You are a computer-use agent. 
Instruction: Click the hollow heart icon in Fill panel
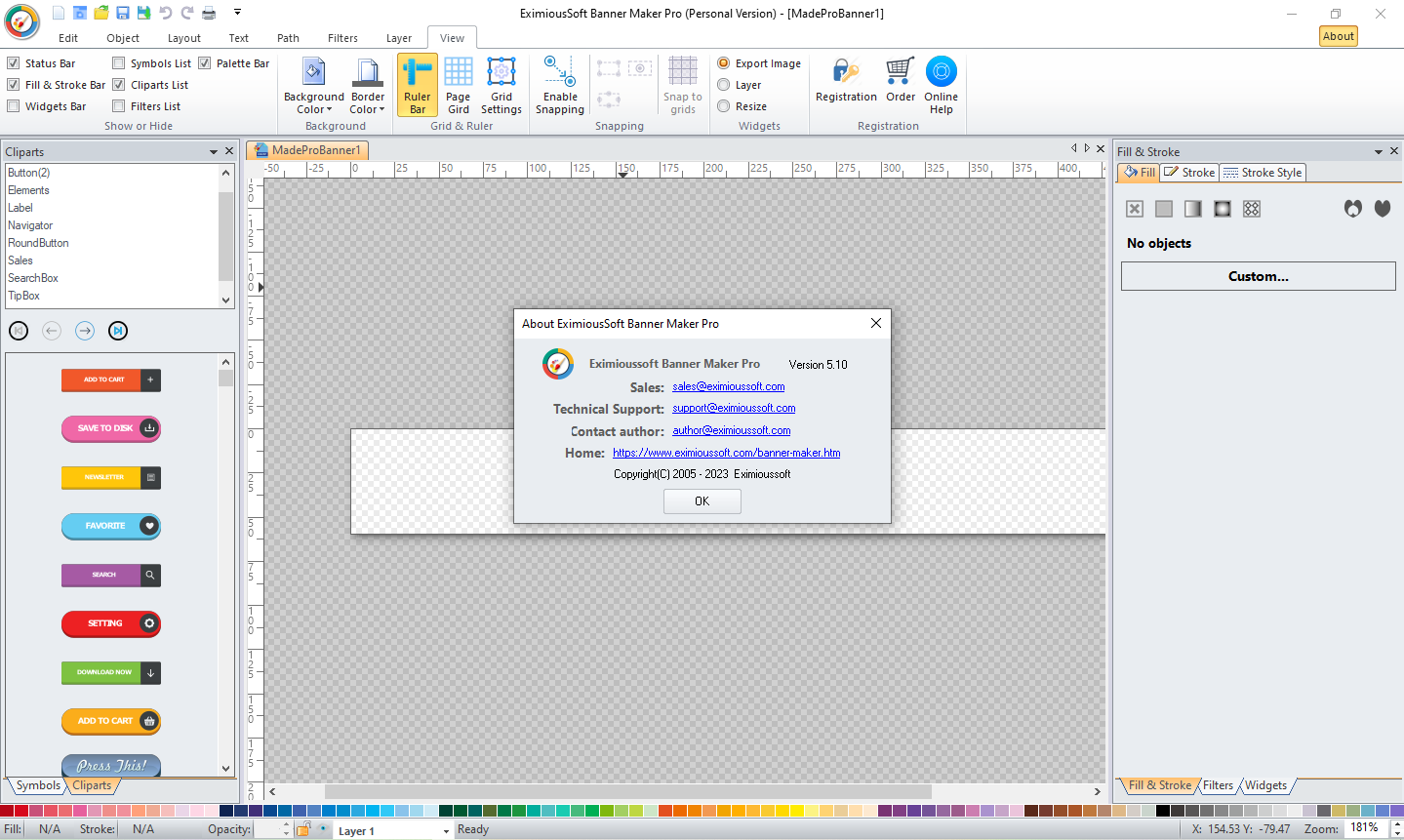(1353, 209)
